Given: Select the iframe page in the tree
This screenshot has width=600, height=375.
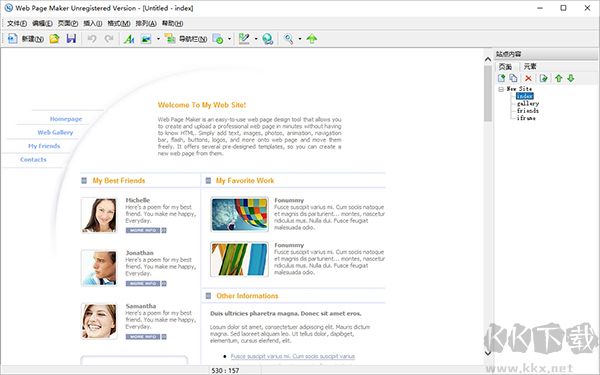Looking at the screenshot, I should click(526, 118).
